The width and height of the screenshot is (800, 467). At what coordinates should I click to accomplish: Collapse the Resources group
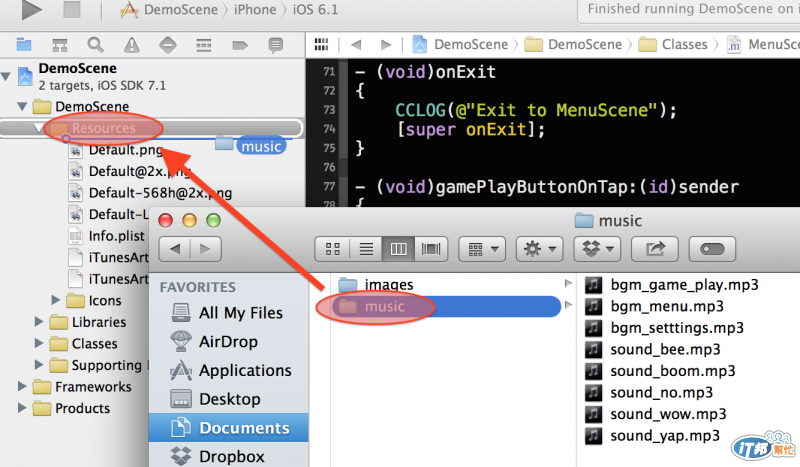click(x=38, y=128)
